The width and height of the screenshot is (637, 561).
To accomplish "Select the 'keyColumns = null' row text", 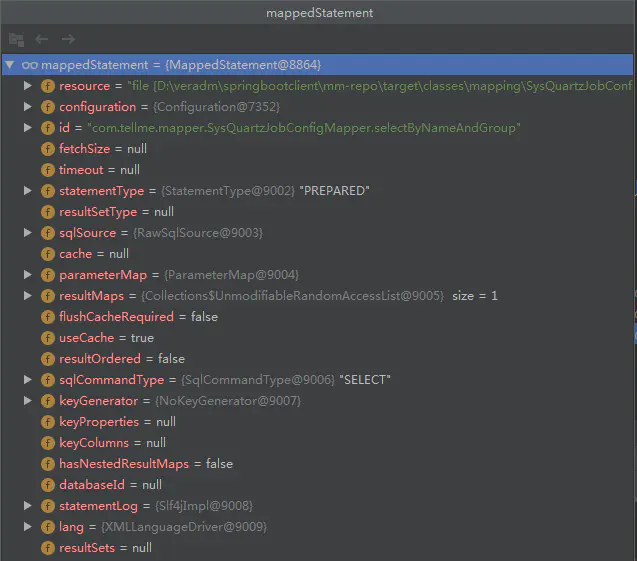I will click(x=113, y=443).
